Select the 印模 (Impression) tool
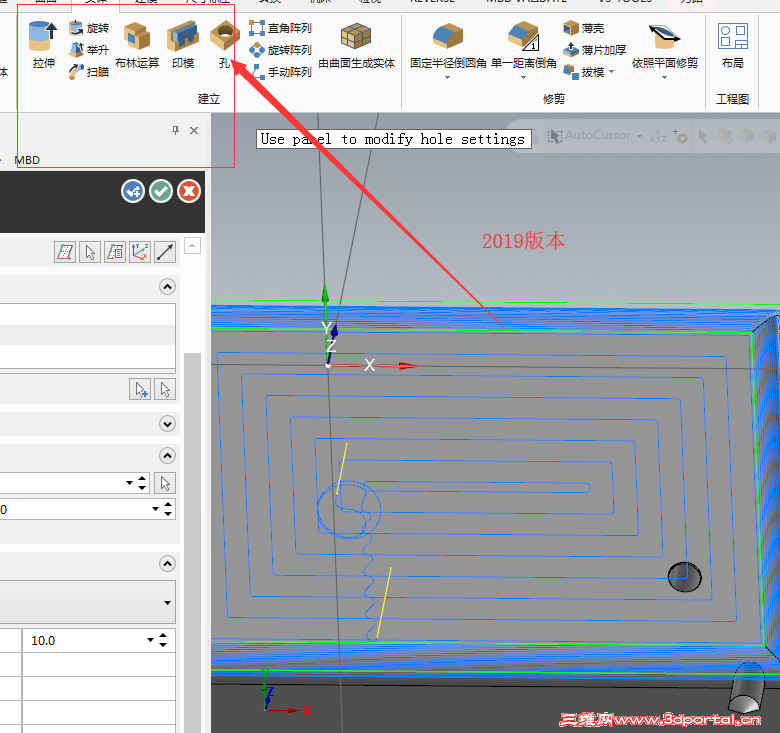This screenshot has width=780, height=733. (x=183, y=44)
